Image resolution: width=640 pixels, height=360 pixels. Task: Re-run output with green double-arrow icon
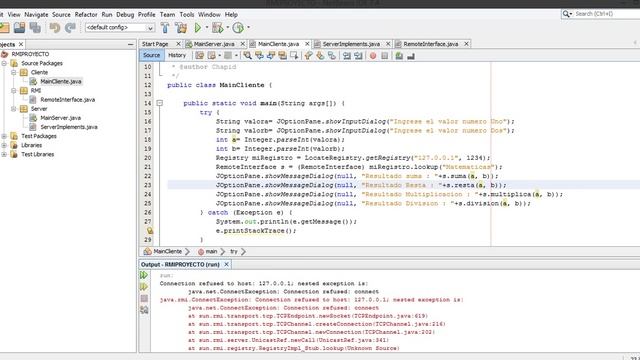[144, 275]
